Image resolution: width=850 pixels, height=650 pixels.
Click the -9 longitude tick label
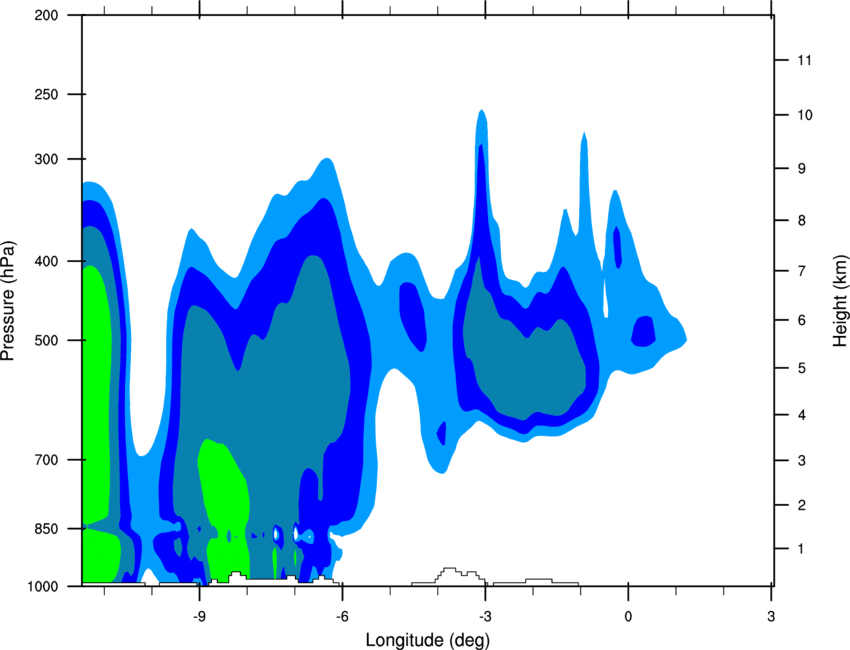pos(199,617)
